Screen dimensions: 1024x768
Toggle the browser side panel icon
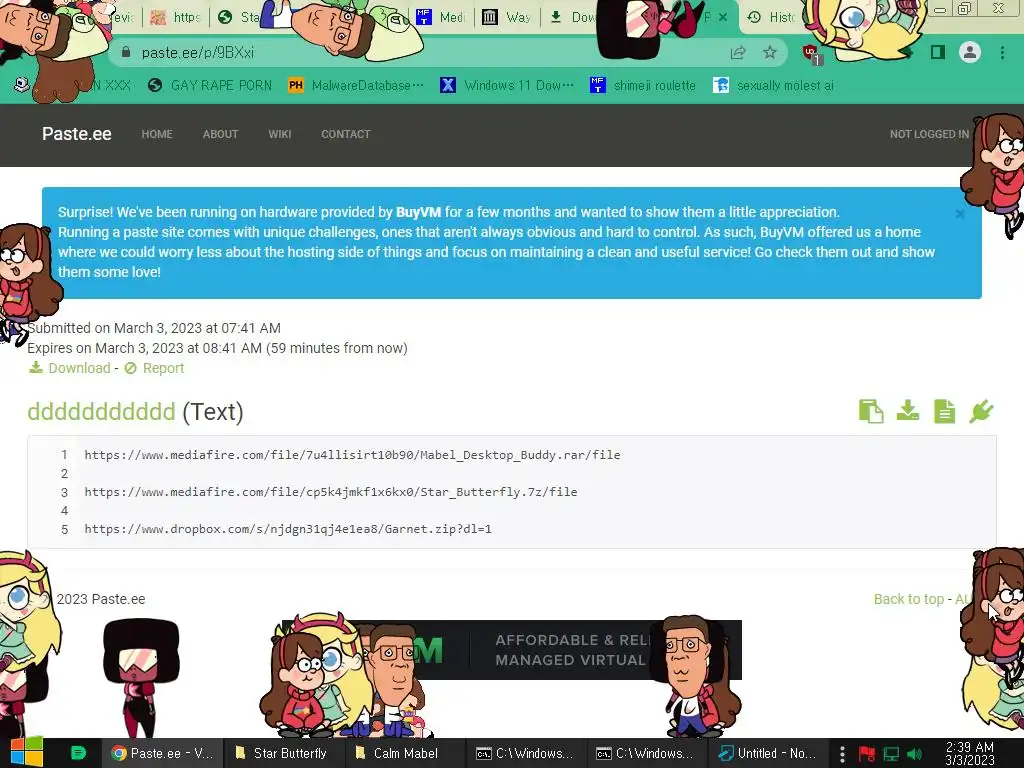[938, 52]
